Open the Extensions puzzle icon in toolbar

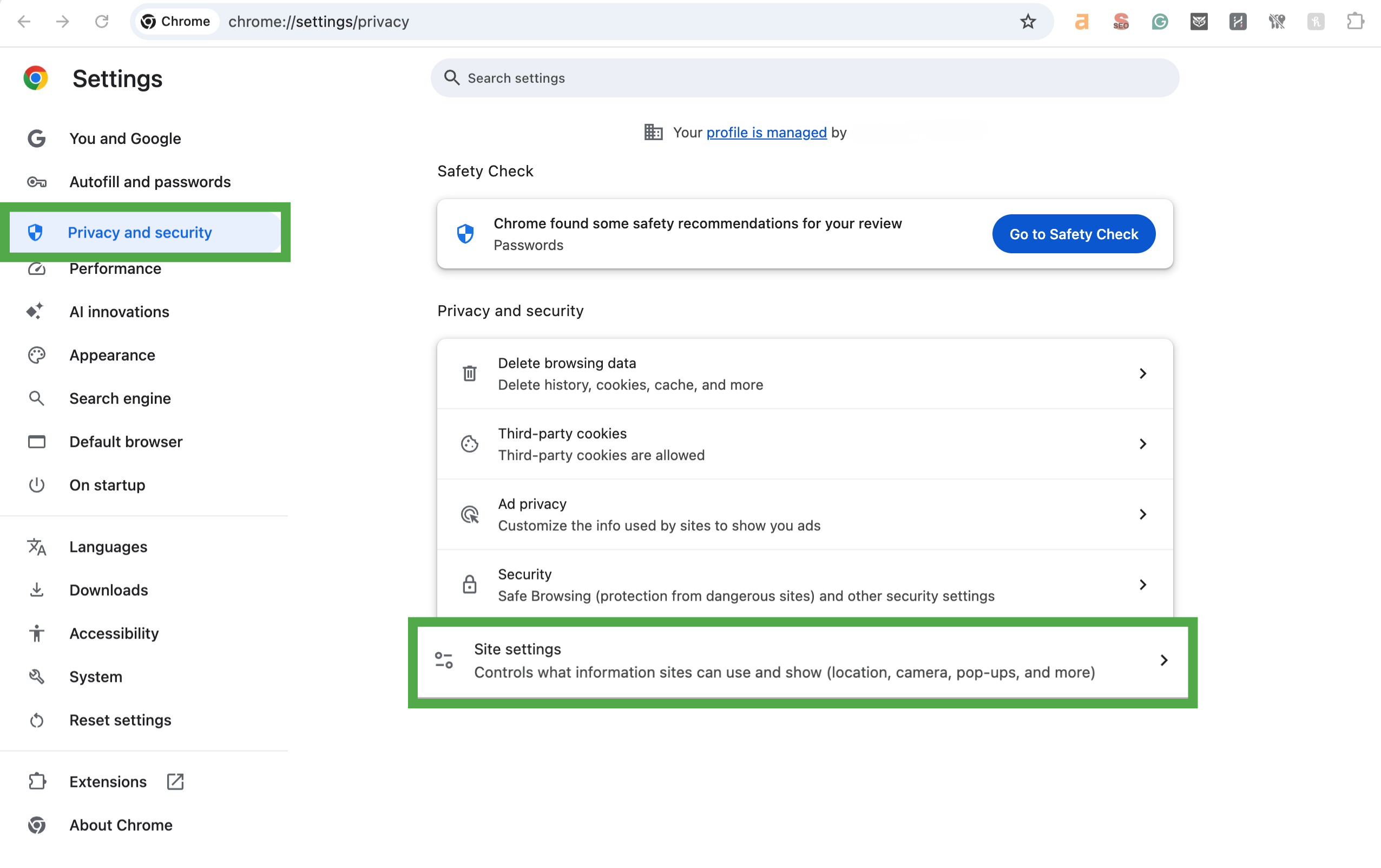[1355, 22]
